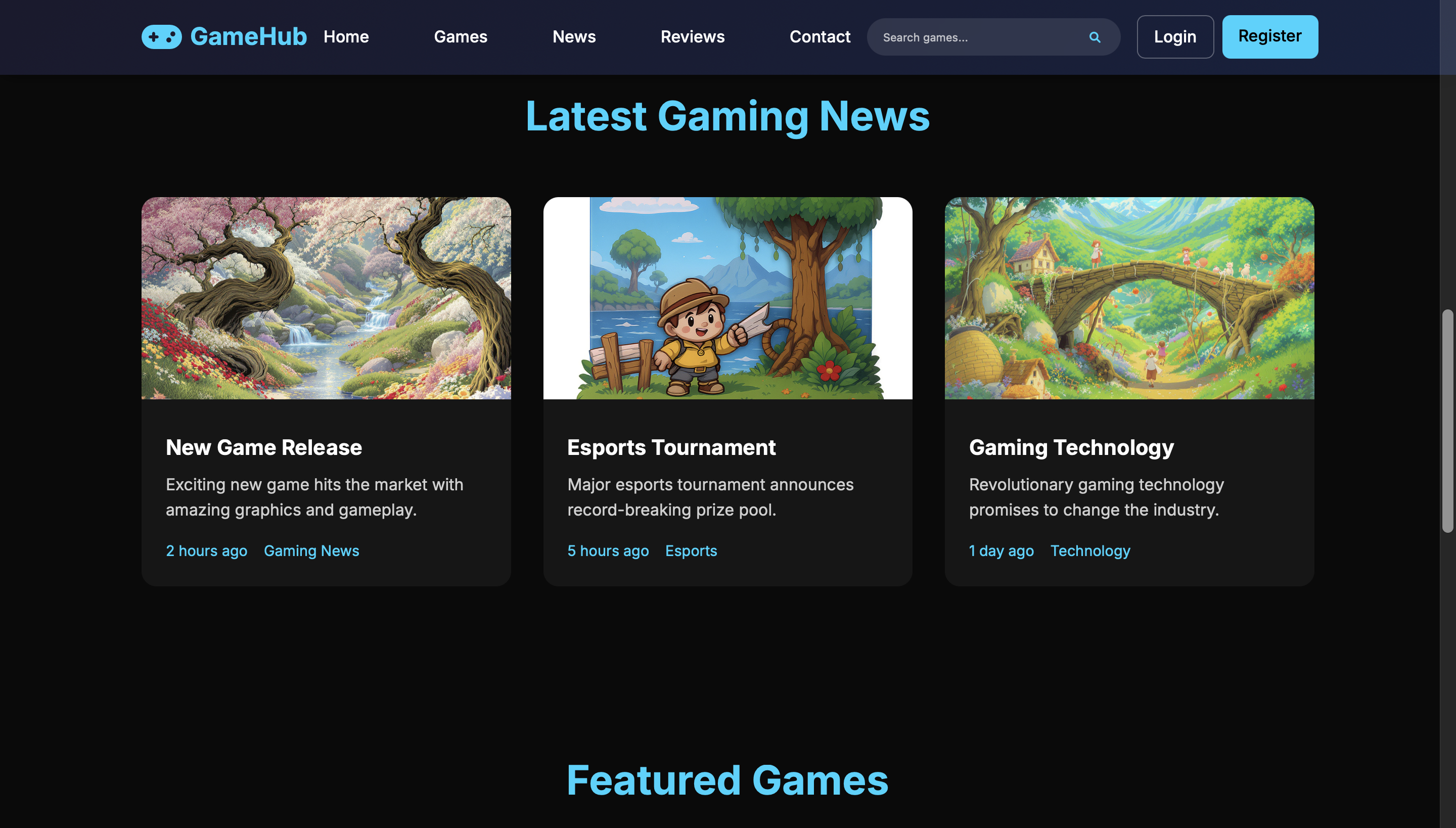Open the stone bridge village thumbnail
This screenshot has height=828, width=1456.
point(1129,298)
